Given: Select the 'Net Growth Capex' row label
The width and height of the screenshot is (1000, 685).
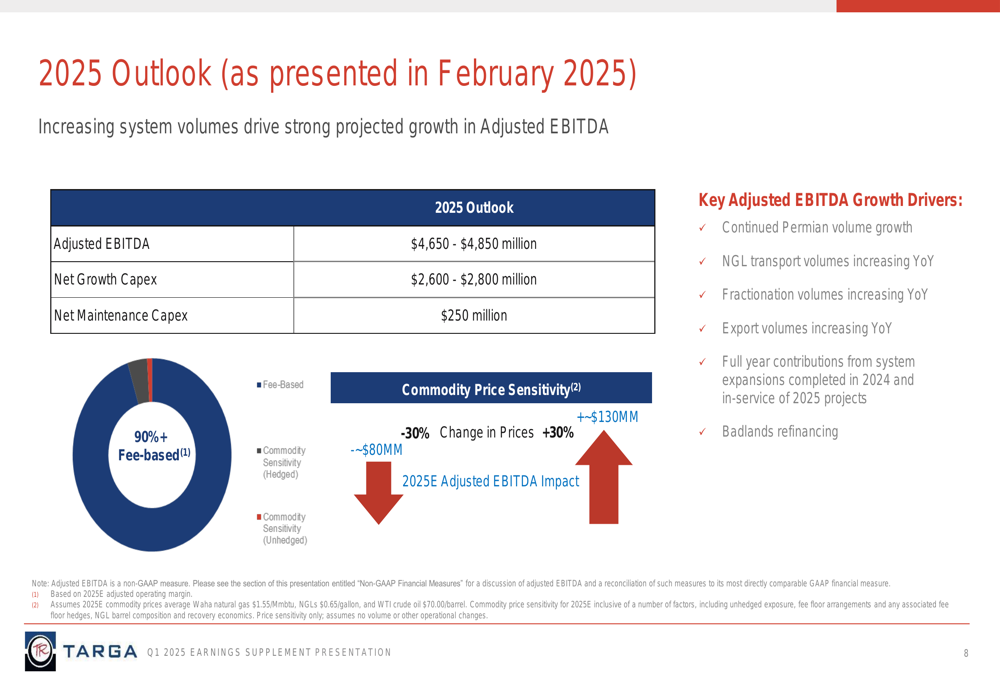Looking at the screenshot, I should pyautogui.click(x=105, y=279).
